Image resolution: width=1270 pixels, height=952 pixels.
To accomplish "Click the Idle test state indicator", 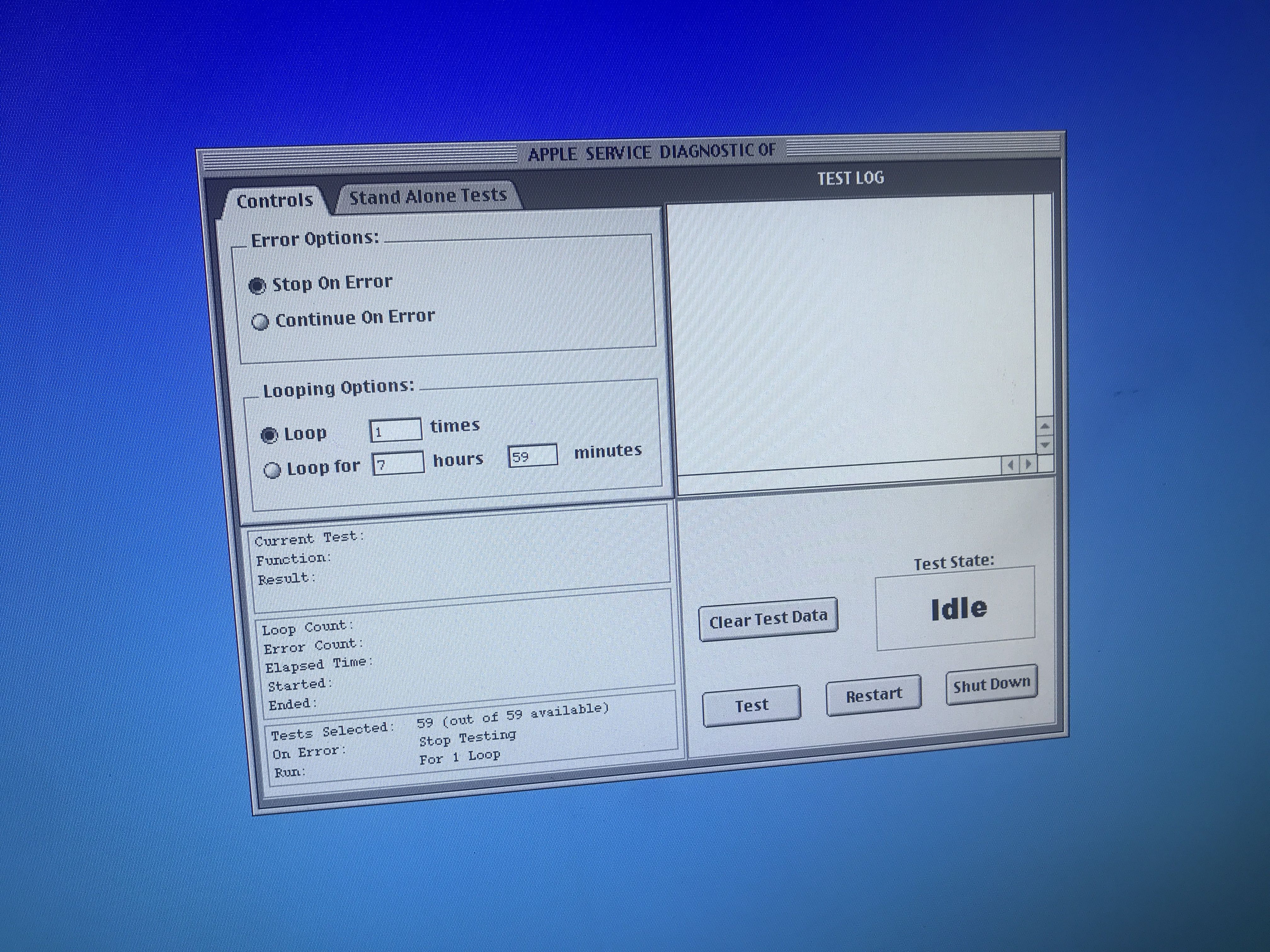I will [955, 608].
